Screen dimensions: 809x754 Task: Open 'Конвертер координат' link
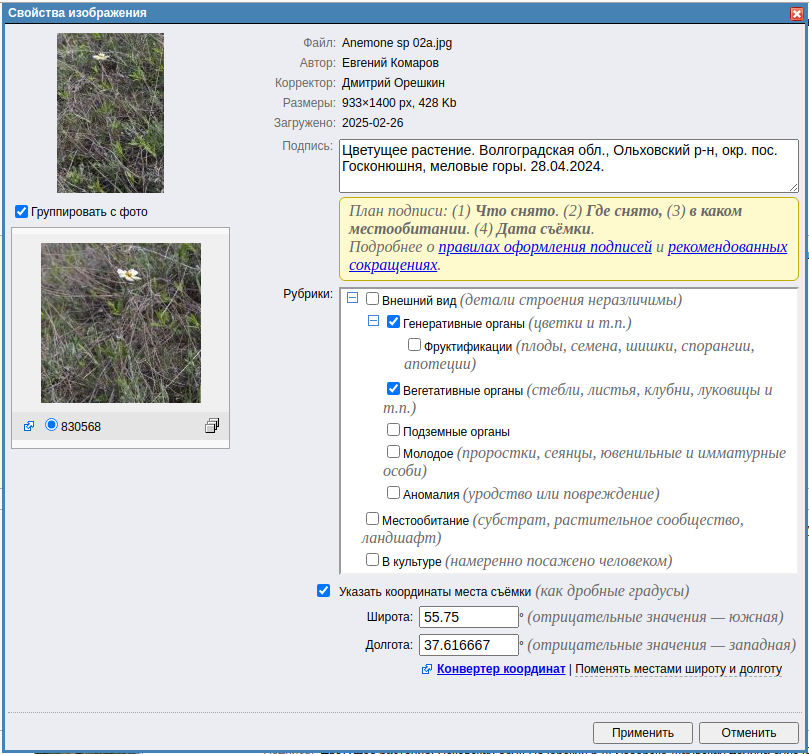(x=501, y=669)
